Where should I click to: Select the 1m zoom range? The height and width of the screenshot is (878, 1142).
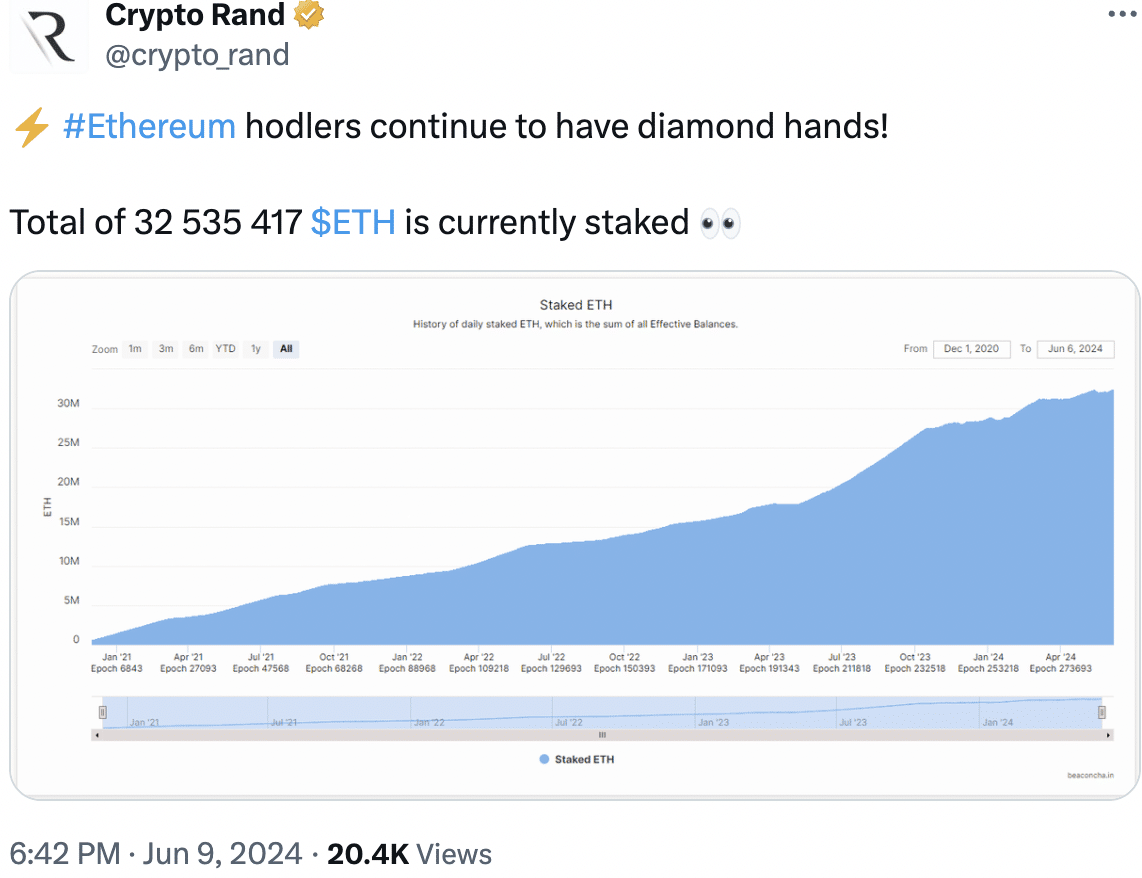135,349
